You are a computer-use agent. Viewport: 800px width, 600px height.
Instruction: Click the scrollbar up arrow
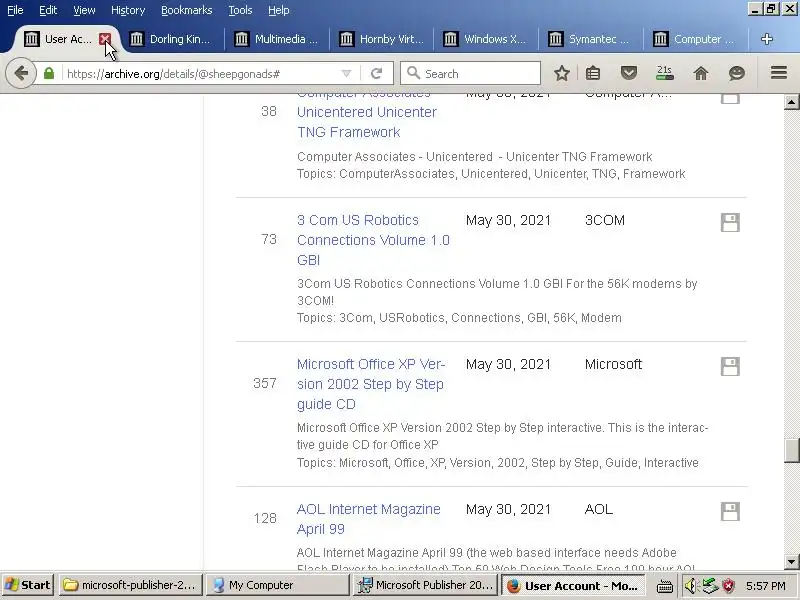(x=791, y=102)
